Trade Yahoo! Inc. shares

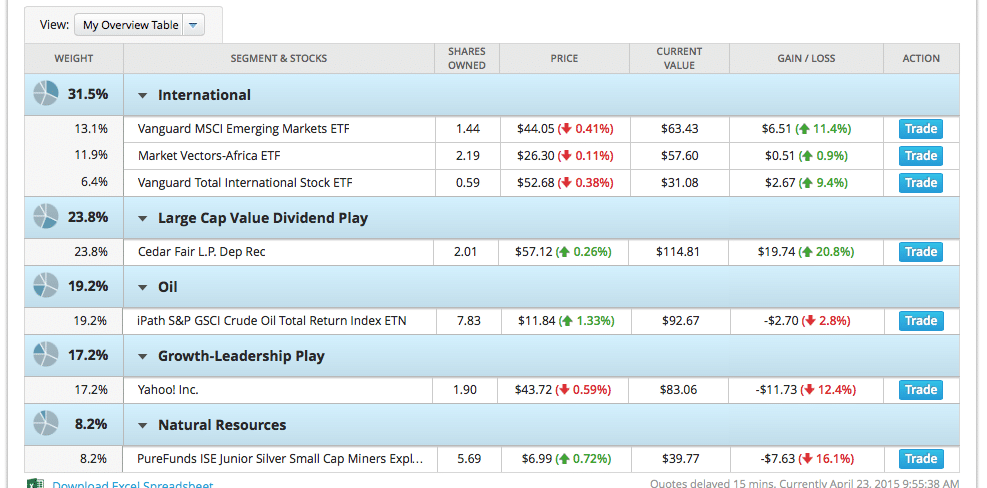(921, 390)
